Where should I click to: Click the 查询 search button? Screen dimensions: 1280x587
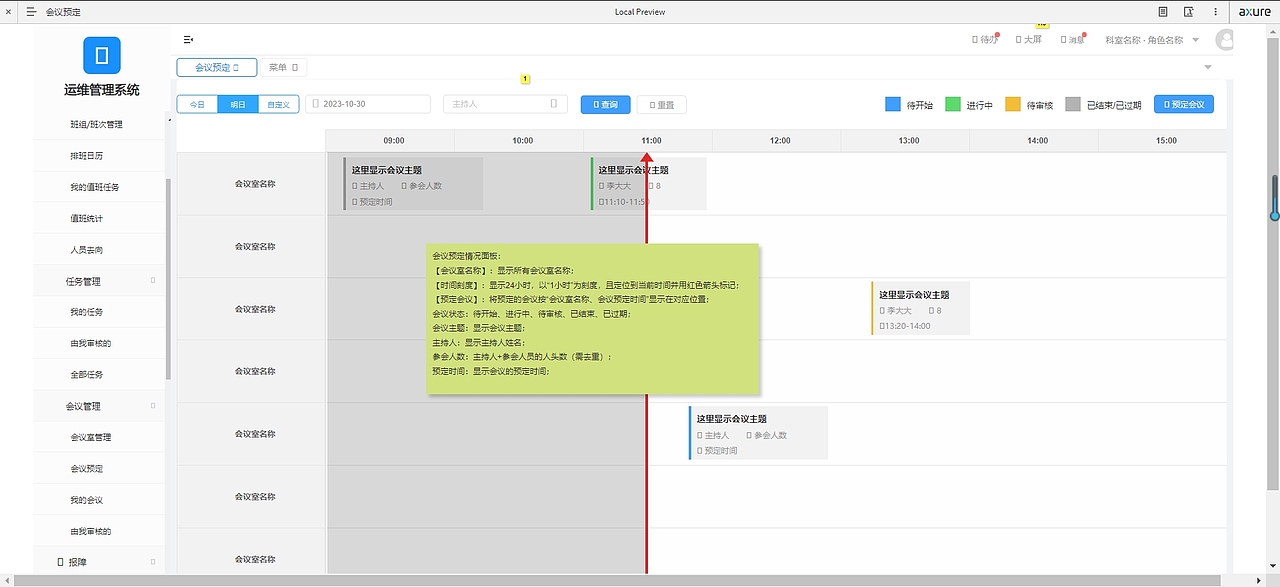(606, 104)
